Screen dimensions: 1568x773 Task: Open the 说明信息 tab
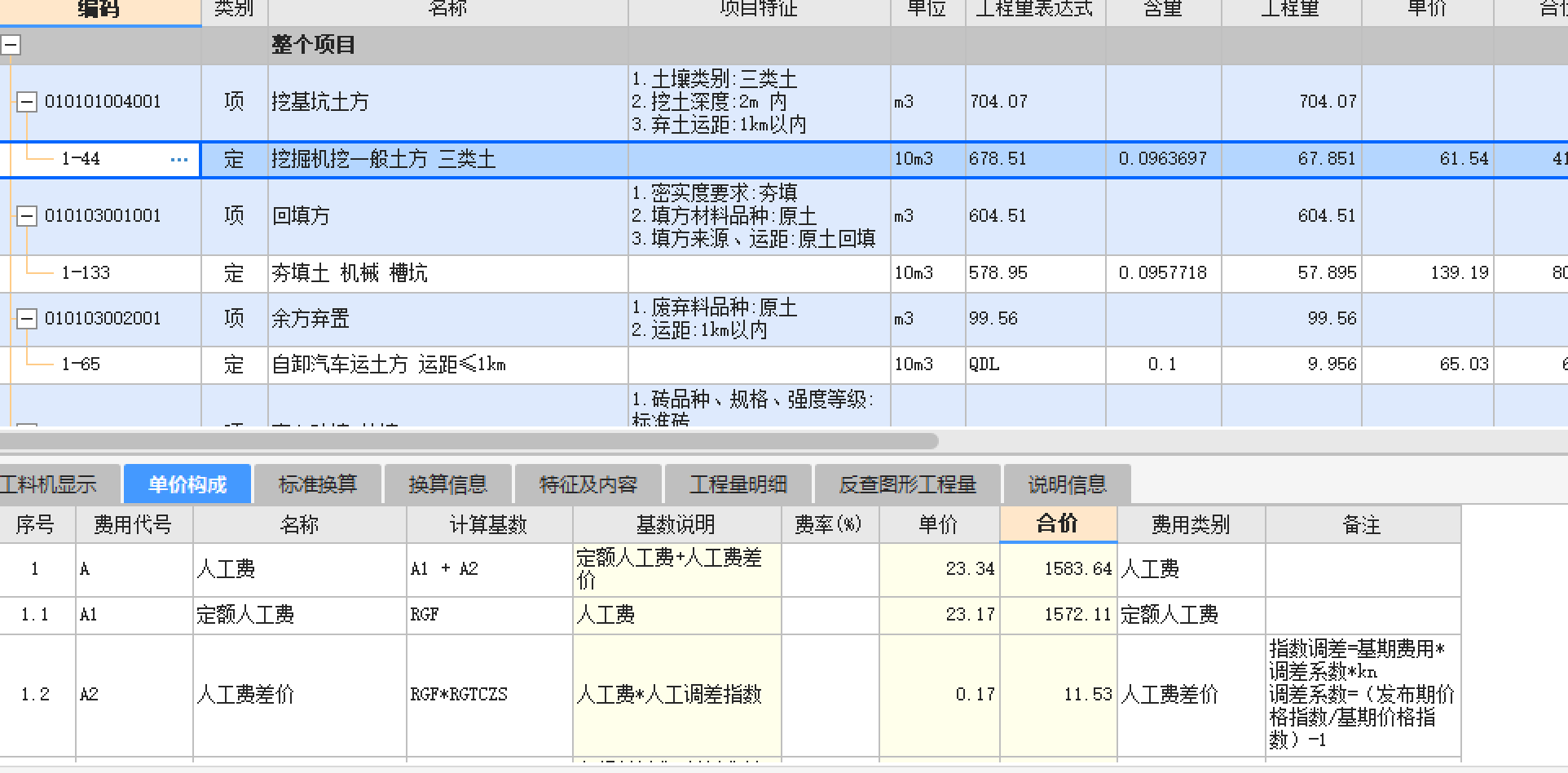(1066, 484)
